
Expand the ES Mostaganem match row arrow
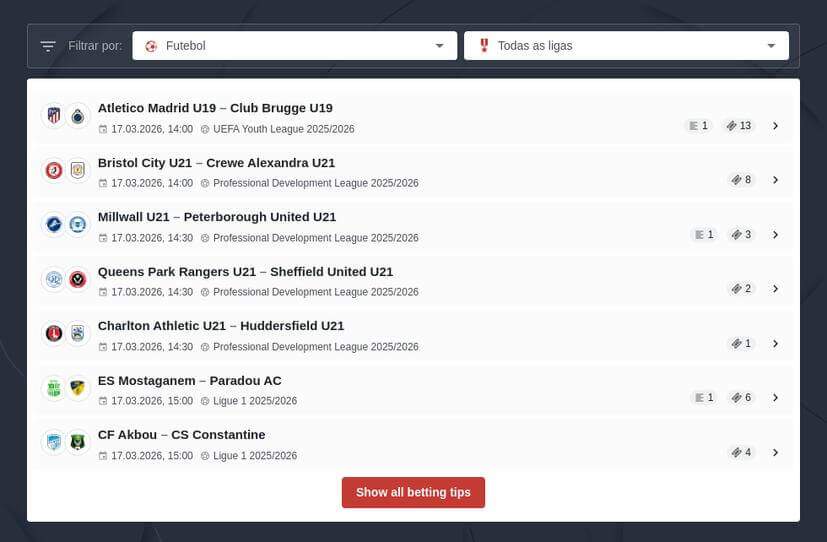(775, 398)
